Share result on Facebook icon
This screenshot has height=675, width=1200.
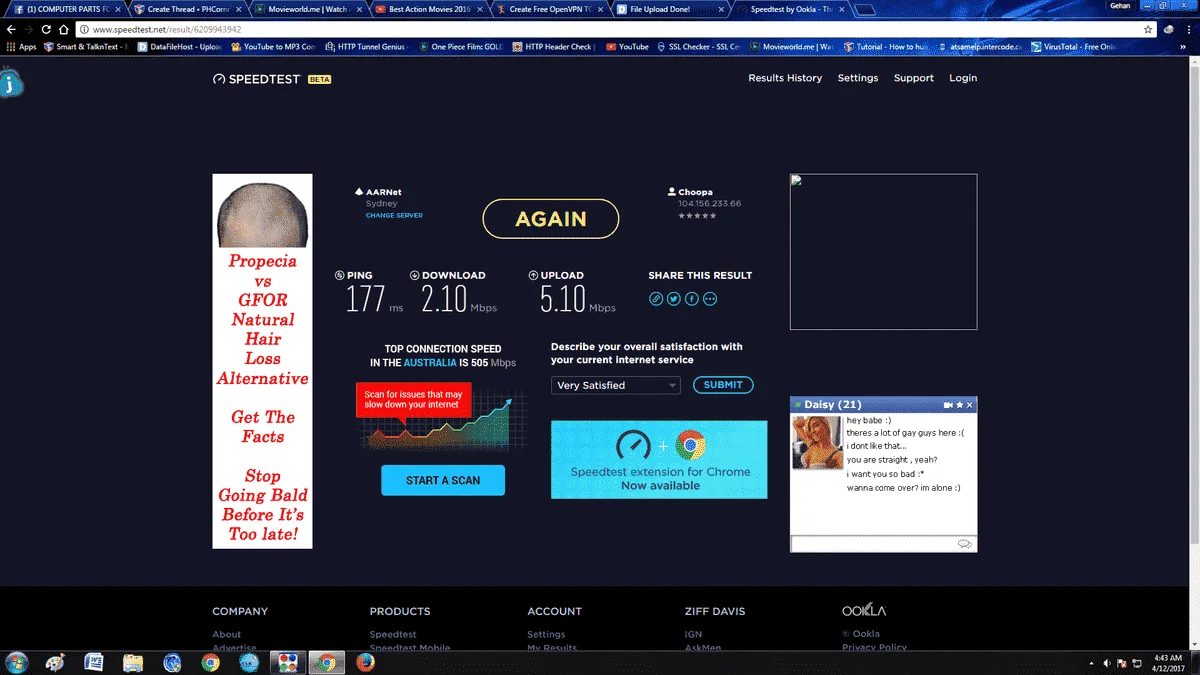click(692, 298)
